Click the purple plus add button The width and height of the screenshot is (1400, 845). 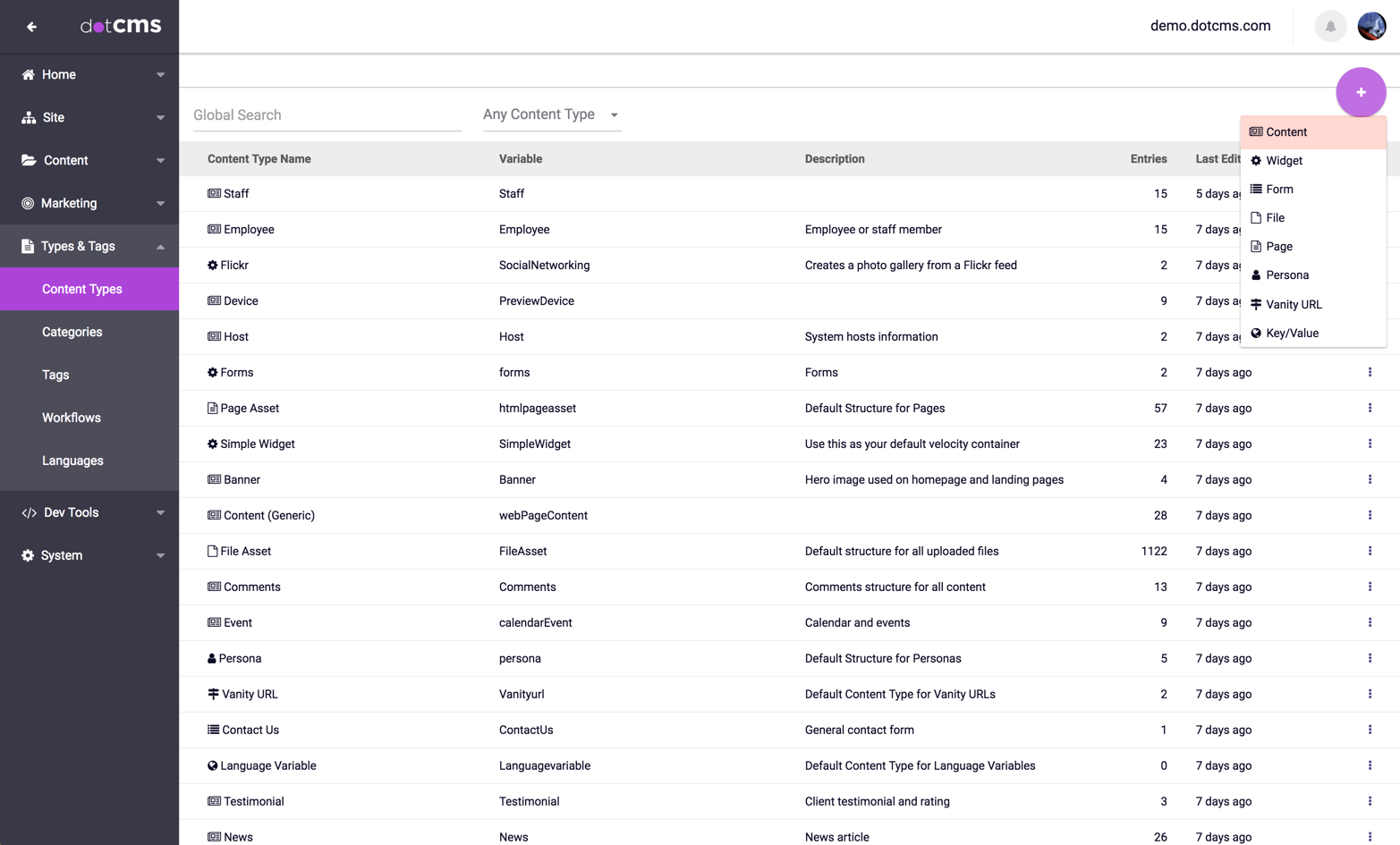[x=1360, y=92]
